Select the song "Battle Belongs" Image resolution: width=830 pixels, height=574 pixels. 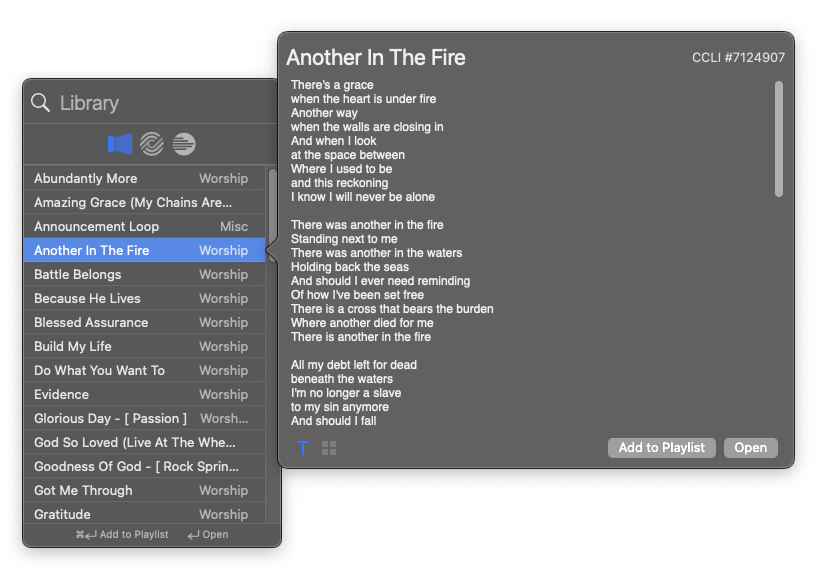[x=144, y=274]
